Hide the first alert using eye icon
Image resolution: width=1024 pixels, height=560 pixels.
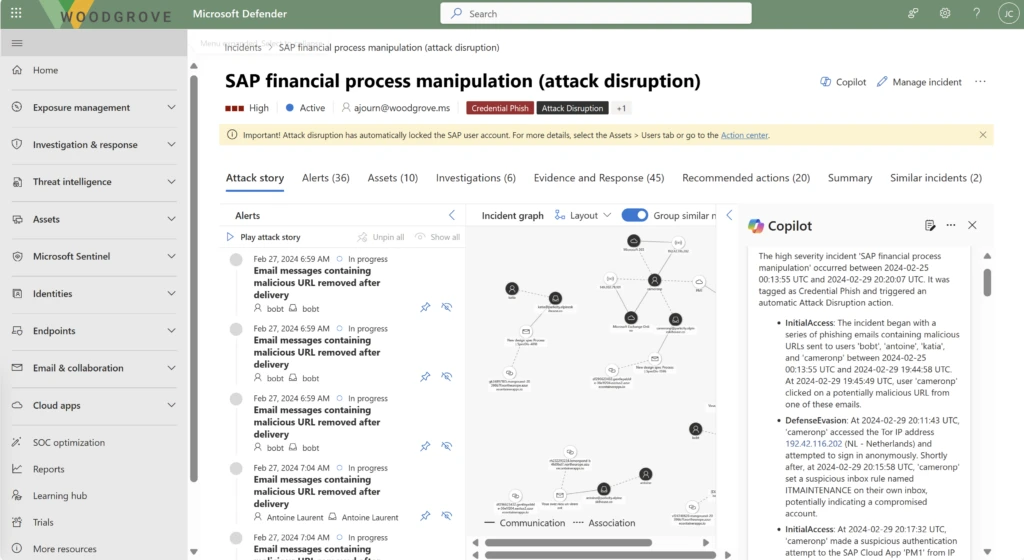[x=446, y=307]
